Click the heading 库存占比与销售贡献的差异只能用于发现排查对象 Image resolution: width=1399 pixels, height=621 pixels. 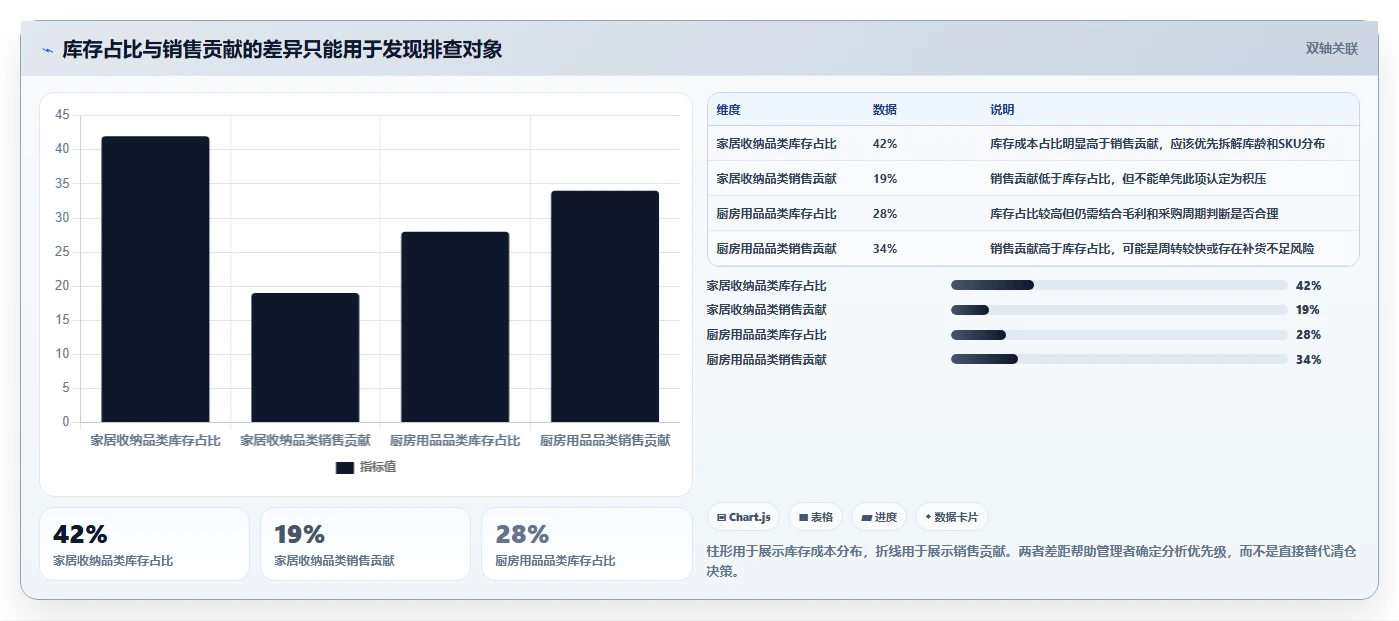click(282, 49)
